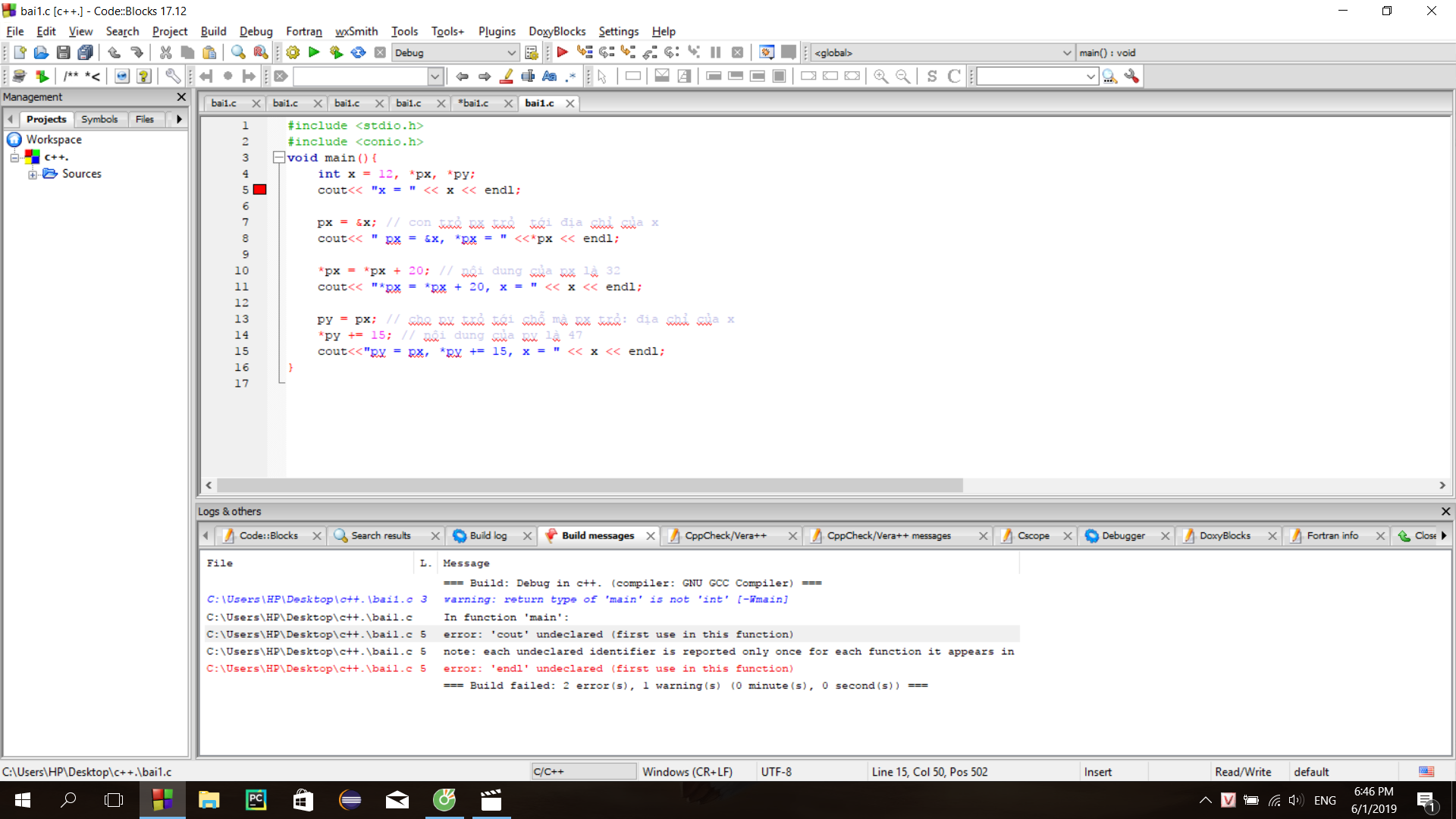
Task: Collapse the main function fold marker
Action: pos(278,157)
